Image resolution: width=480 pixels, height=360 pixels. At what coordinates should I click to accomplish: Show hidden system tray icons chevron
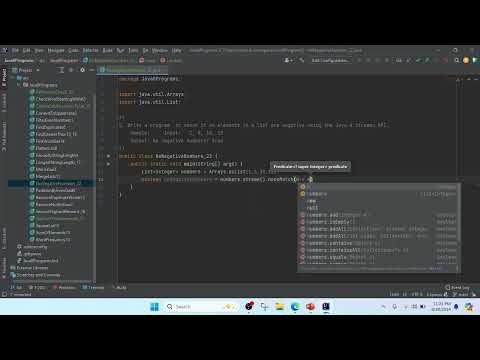(x=384, y=307)
